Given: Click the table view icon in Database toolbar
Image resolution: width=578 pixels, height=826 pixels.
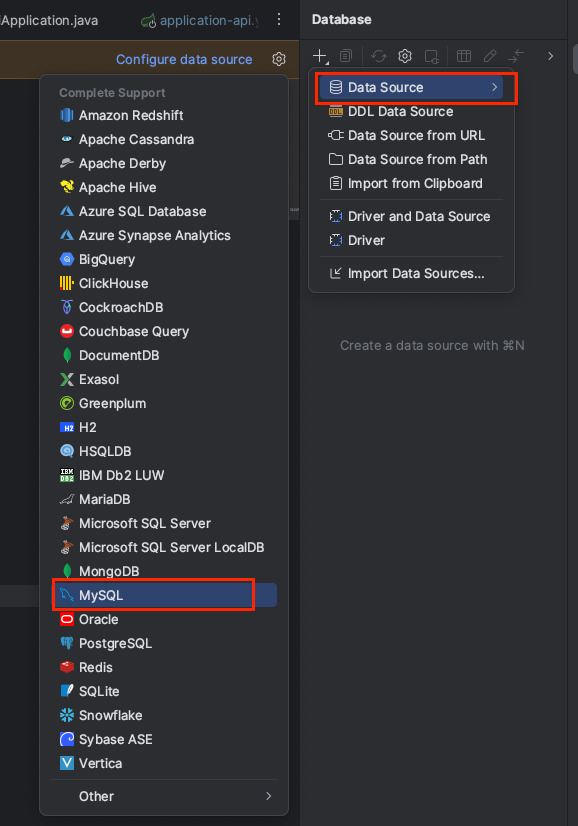Looking at the screenshot, I should click(x=464, y=56).
